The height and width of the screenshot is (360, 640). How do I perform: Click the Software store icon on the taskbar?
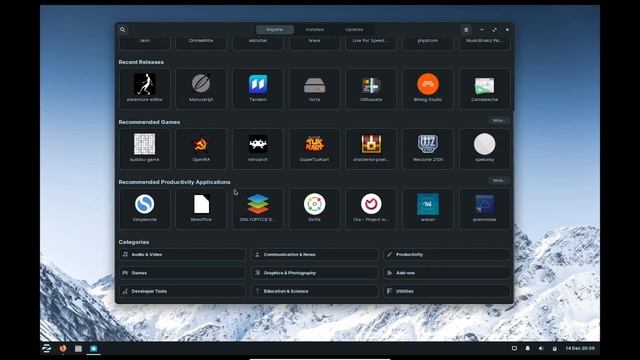[93, 348]
